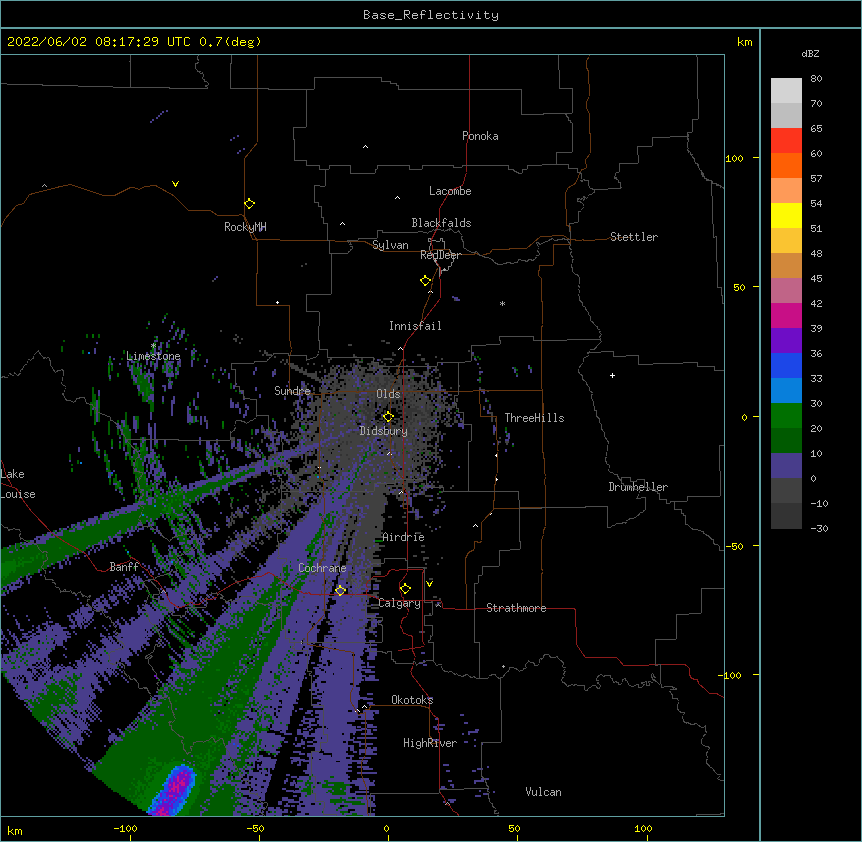862x842 pixels.
Task: Click the Innisfail town label
Action: [415, 326]
